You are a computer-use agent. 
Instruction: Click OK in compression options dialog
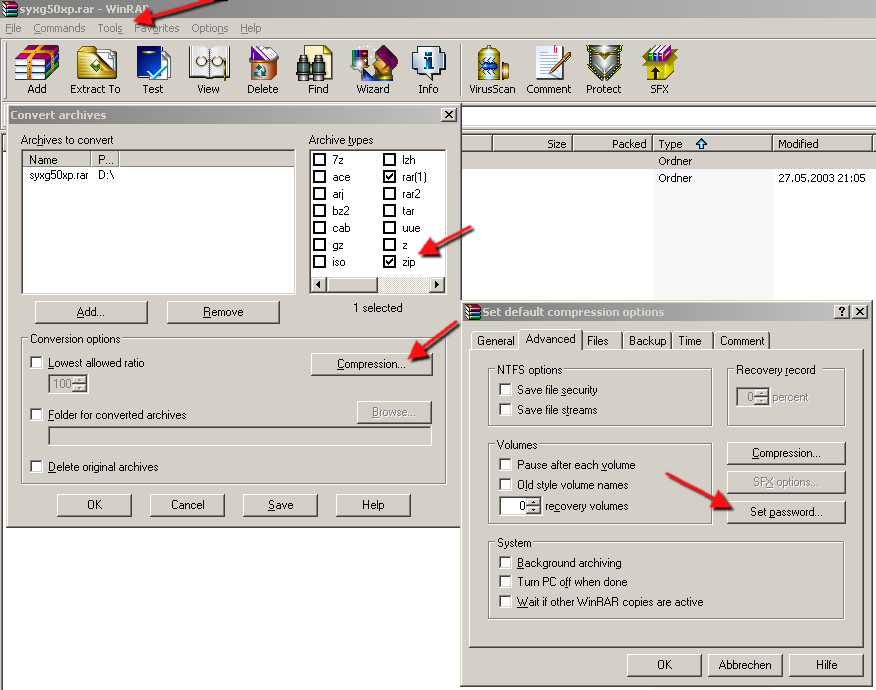pos(664,665)
